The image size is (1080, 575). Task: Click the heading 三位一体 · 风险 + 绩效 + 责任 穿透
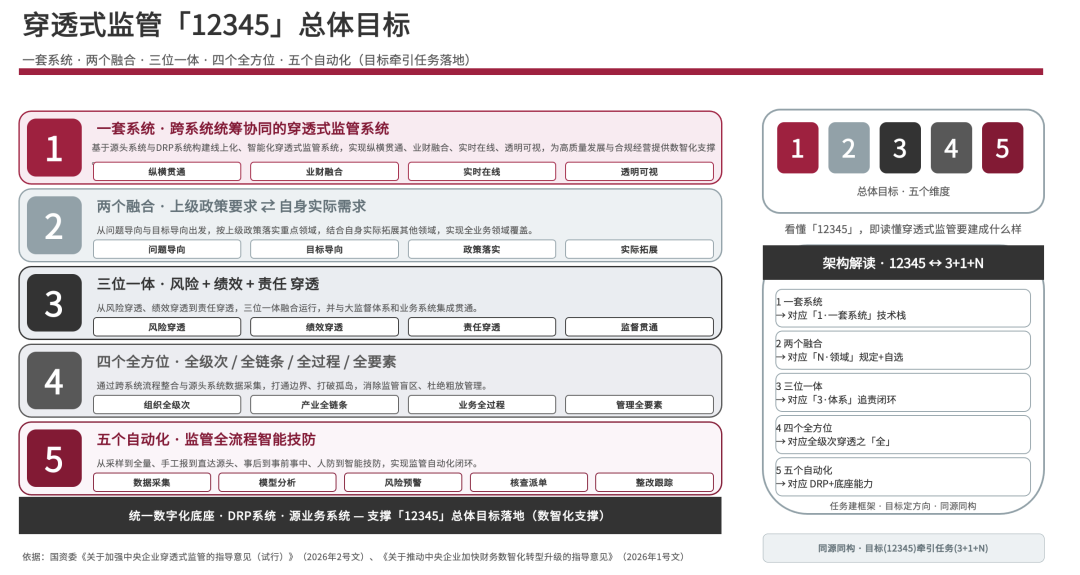coord(208,284)
